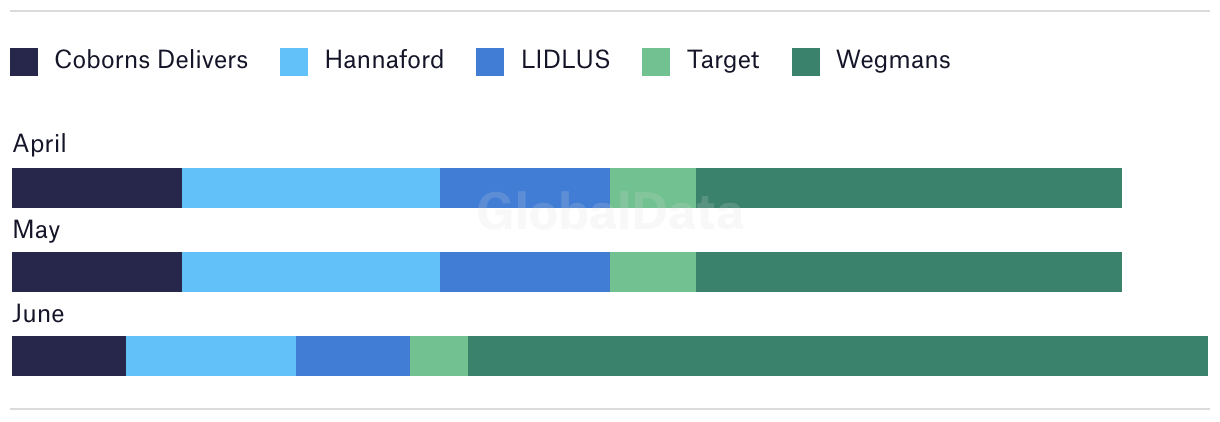The height and width of the screenshot is (422, 1220).
Task: Toggle the Coborns Delivers legend label
Action: (151, 60)
